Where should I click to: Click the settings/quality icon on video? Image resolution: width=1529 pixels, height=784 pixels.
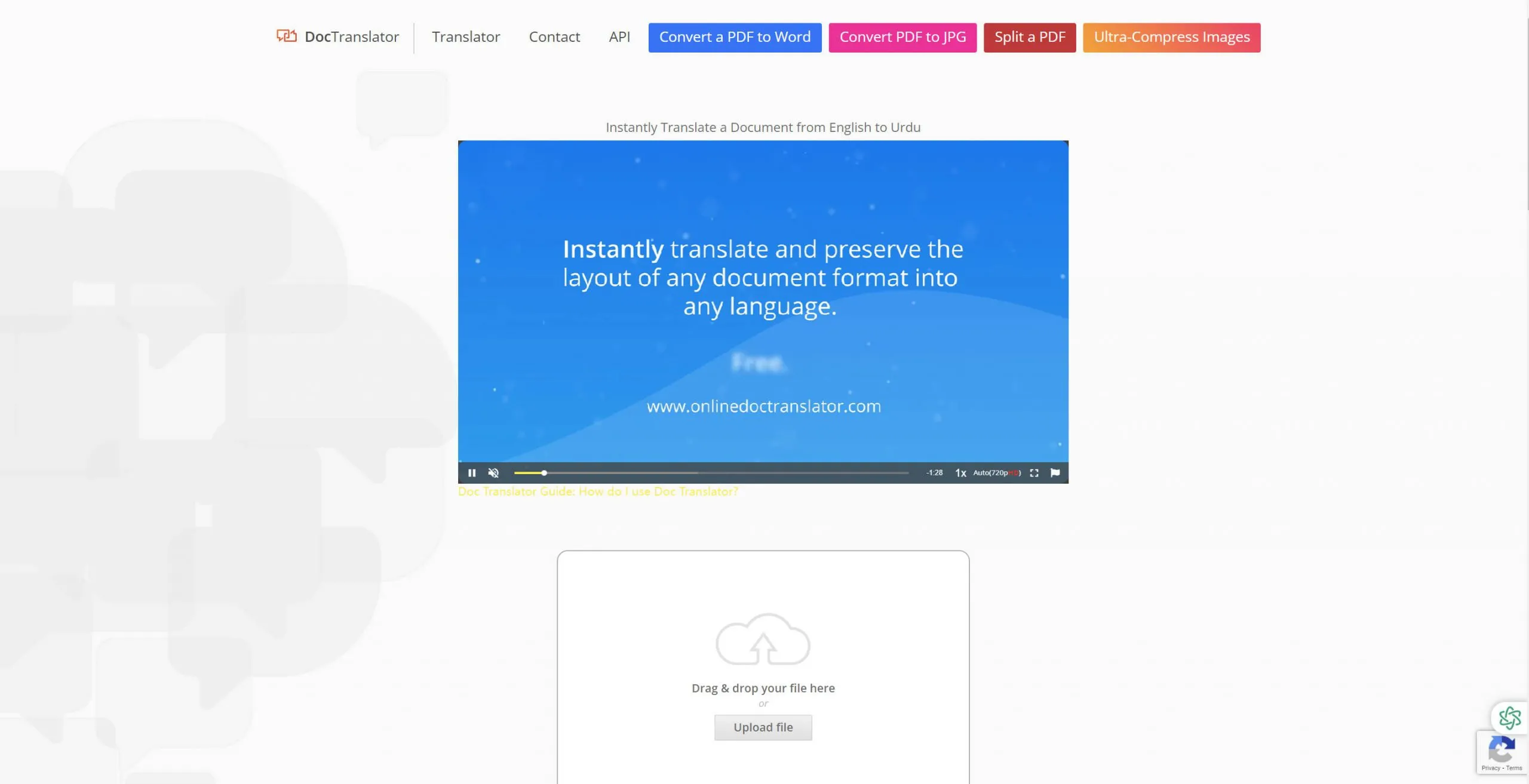(998, 472)
